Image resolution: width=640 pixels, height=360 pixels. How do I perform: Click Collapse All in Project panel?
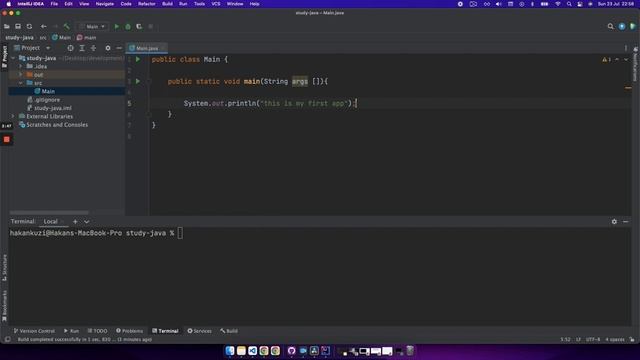click(93, 48)
